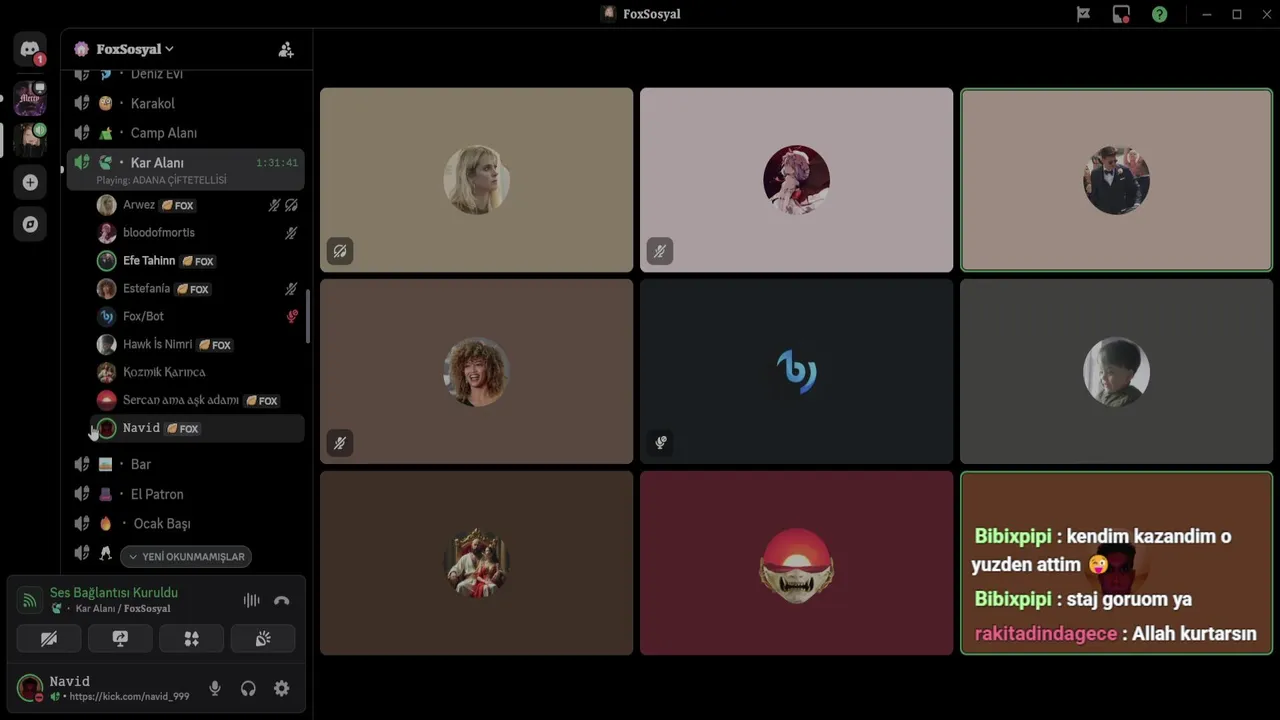Image resolution: width=1280 pixels, height=720 pixels.
Task: Select the Kar Alanı voice channel
Action: (186, 169)
